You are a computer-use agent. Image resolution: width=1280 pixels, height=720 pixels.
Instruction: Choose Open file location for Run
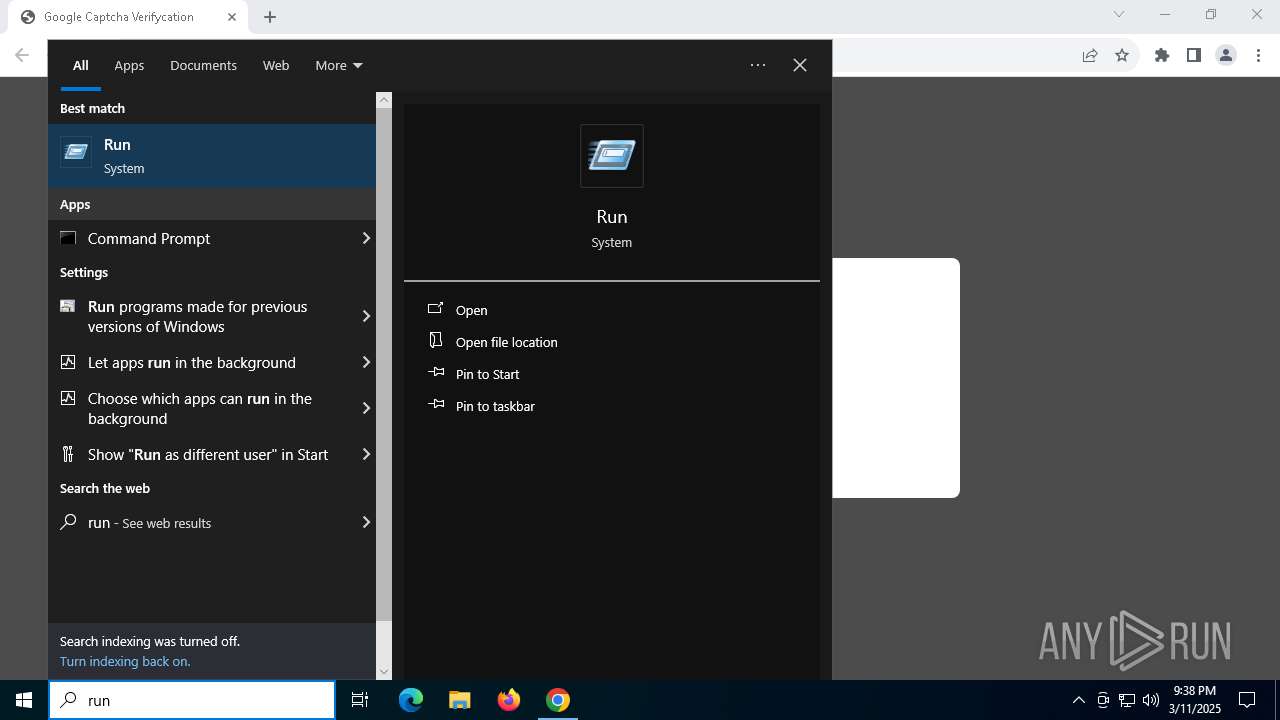(507, 342)
